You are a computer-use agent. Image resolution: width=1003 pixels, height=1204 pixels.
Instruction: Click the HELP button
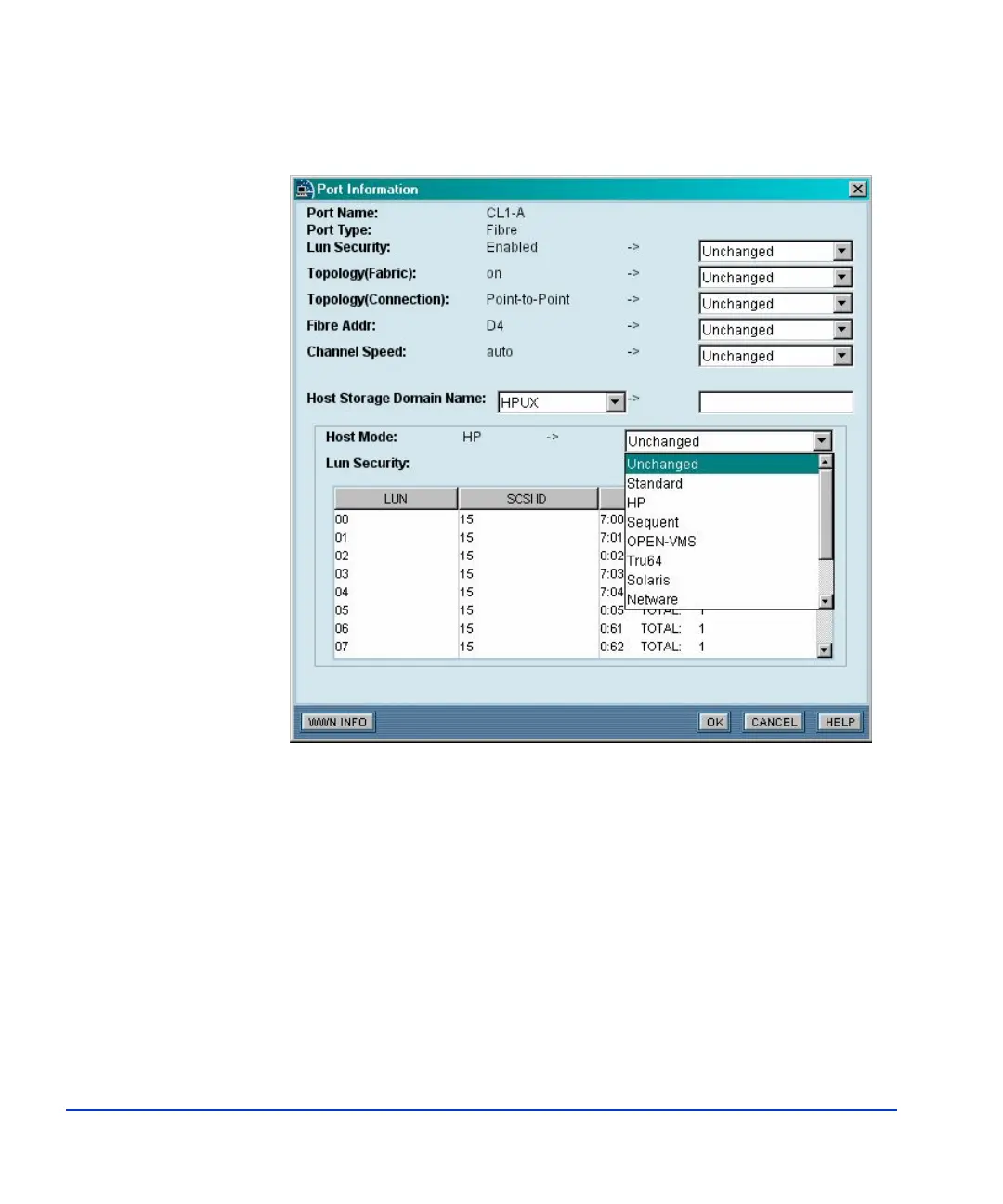coord(840,722)
